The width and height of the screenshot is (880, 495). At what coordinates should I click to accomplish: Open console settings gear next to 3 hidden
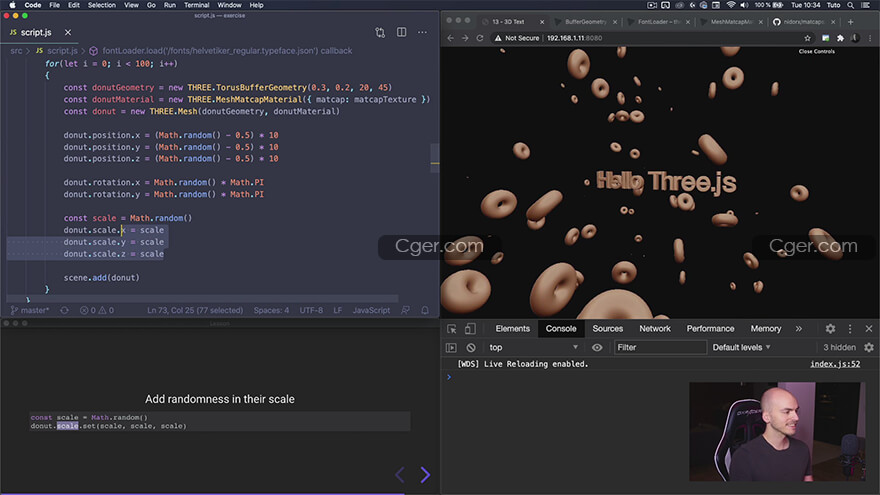click(x=869, y=347)
